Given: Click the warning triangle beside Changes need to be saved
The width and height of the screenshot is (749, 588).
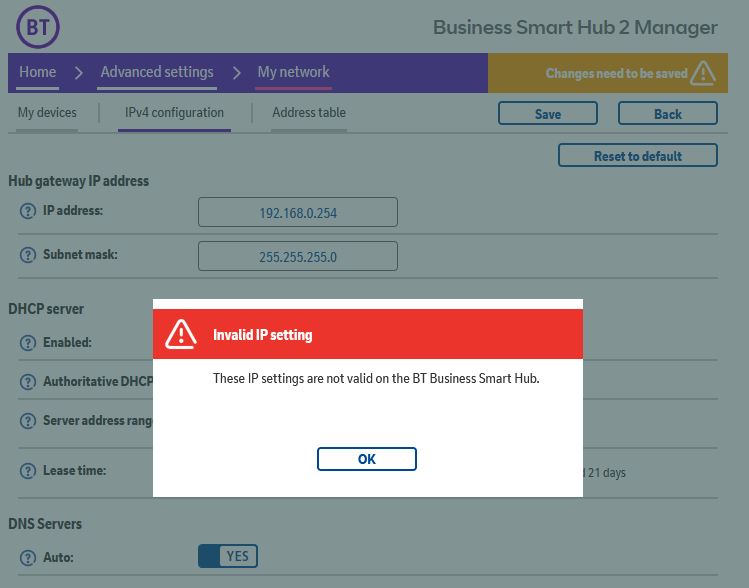Looking at the screenshot, I should (x=703, y=73).
